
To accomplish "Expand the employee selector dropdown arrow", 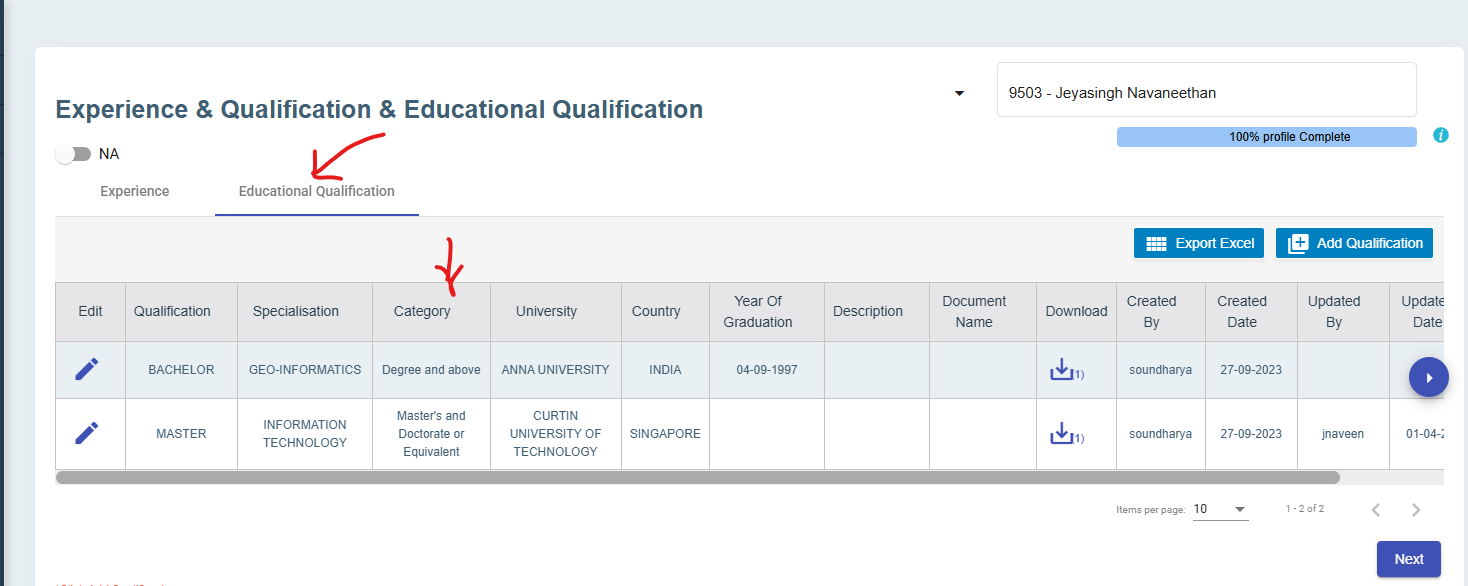I will coord(959,93).
